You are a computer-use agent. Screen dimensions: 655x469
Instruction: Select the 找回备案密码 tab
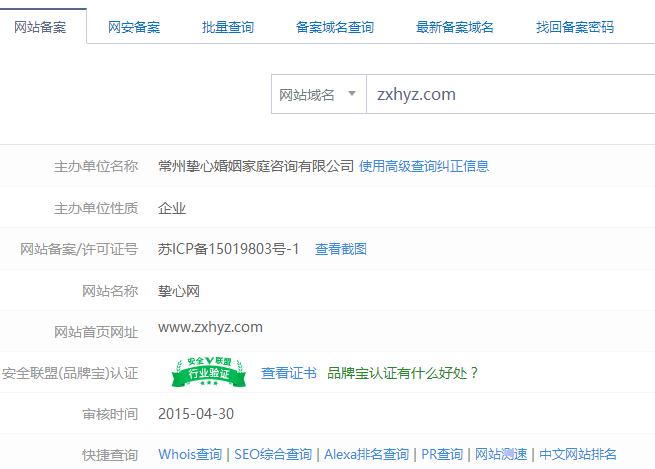pos(575,27)
